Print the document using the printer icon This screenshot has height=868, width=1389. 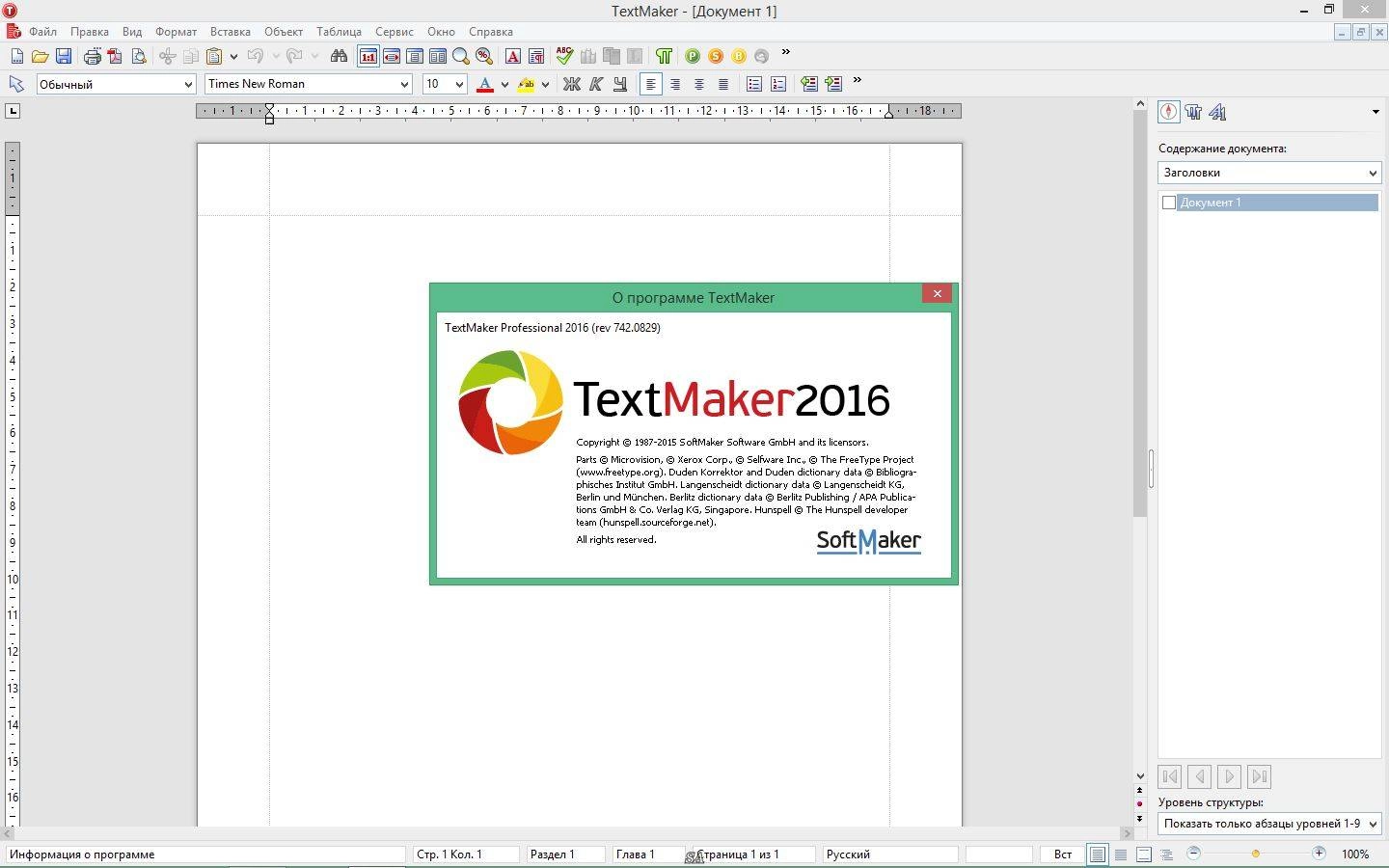click(x=92, y=56)
